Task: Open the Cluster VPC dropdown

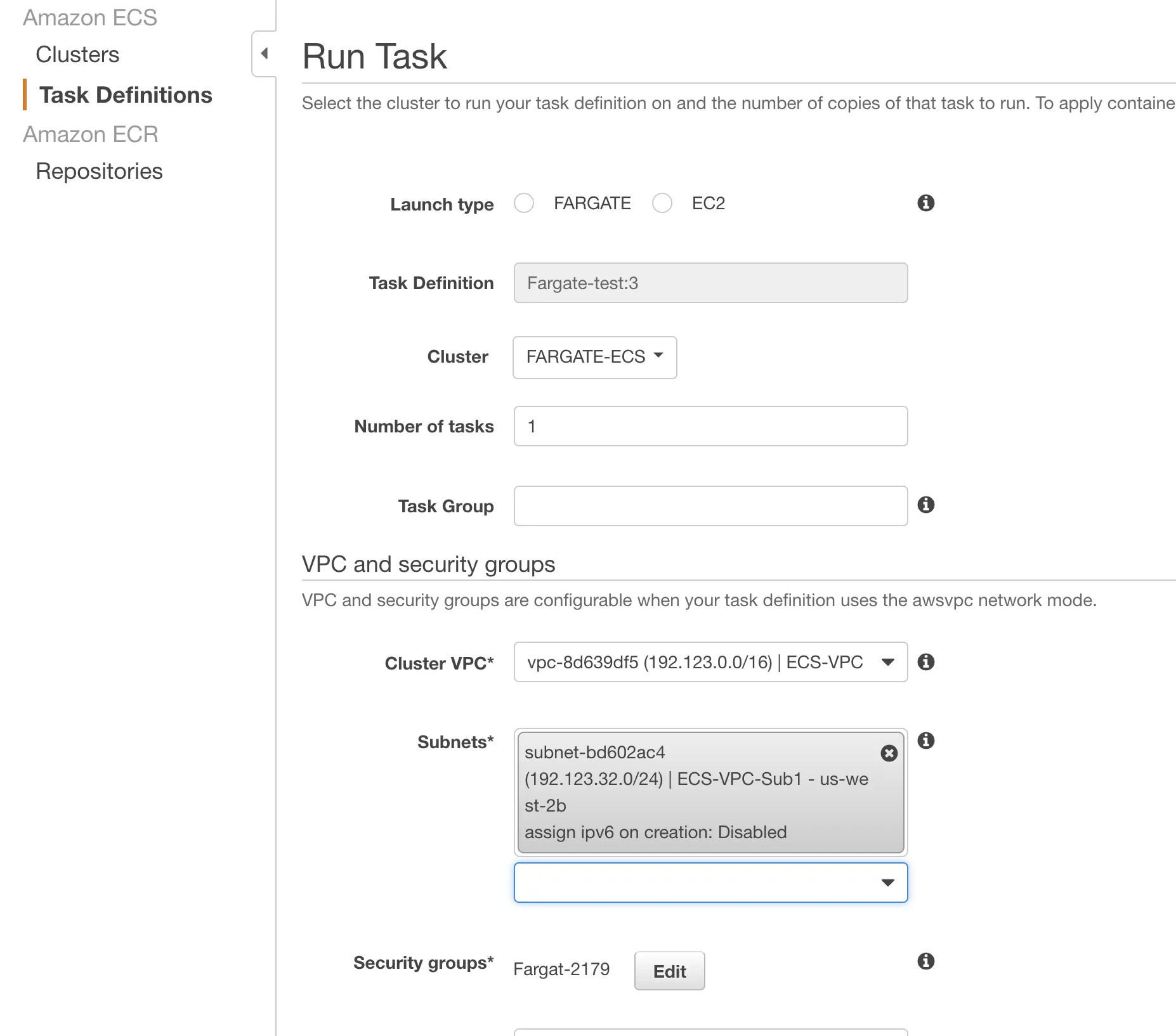Action: tap(710, 662)
